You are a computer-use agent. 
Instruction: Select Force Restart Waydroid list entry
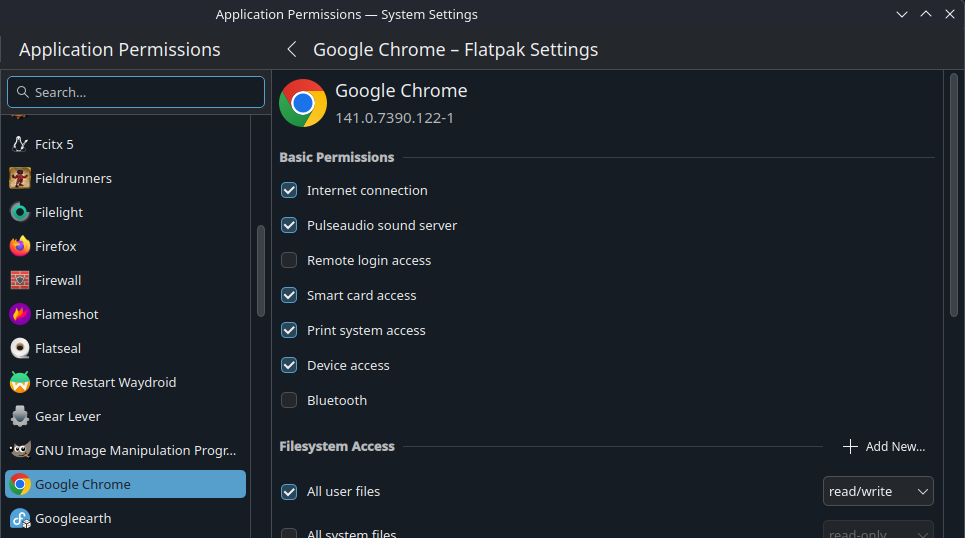(105, 382)
